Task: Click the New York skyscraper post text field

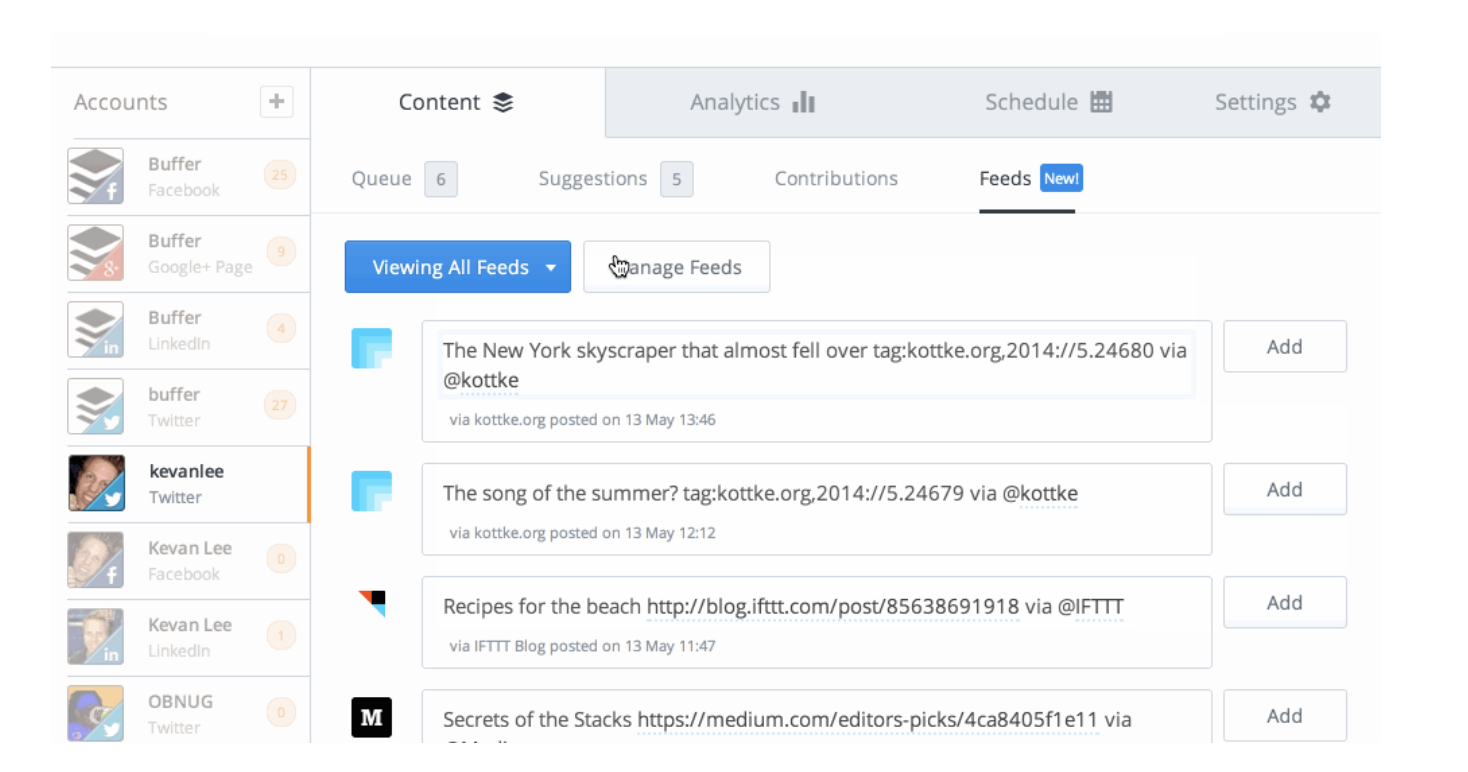Action: point(817,365)
